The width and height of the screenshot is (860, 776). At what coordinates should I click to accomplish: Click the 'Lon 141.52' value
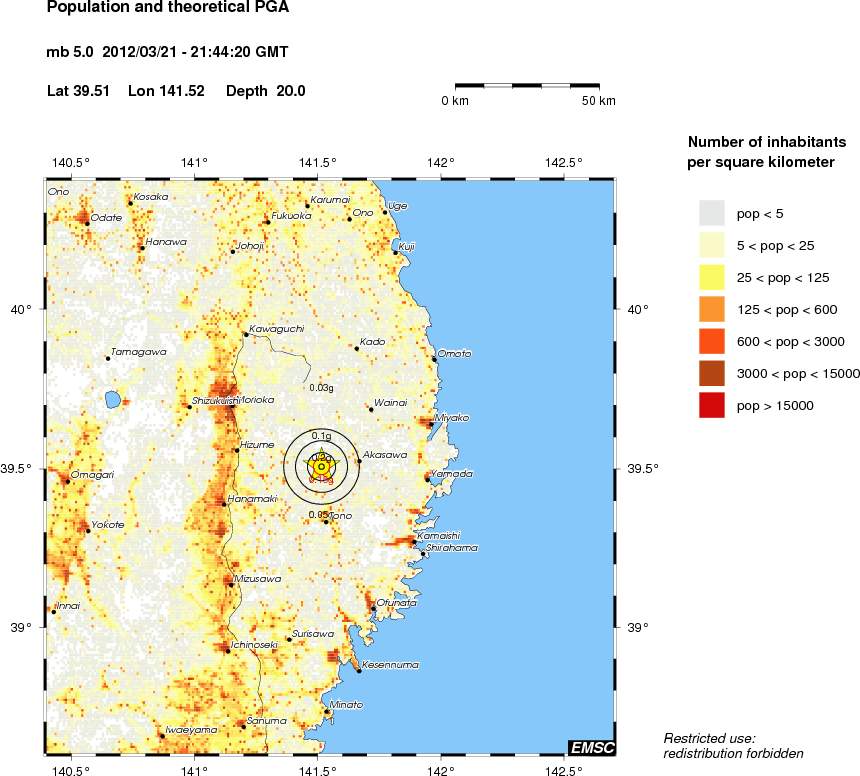pos(166,91)
